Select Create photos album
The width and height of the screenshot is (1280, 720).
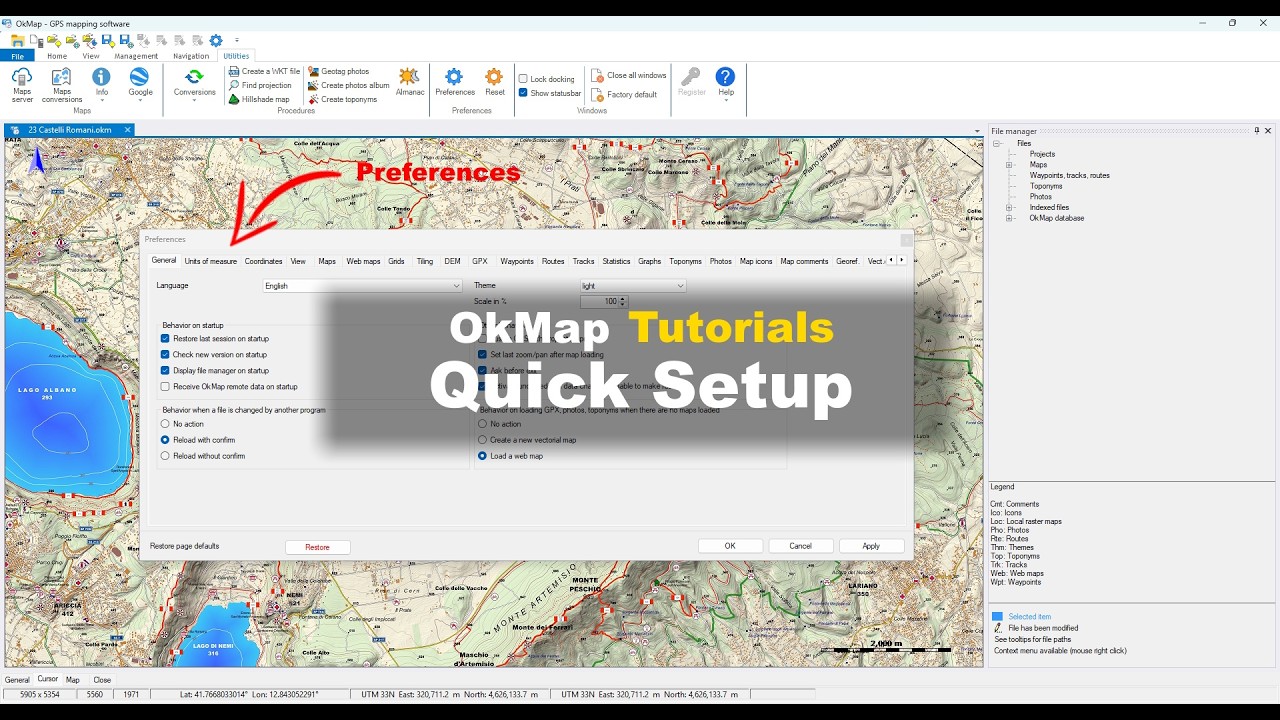(x=348, y=86)
